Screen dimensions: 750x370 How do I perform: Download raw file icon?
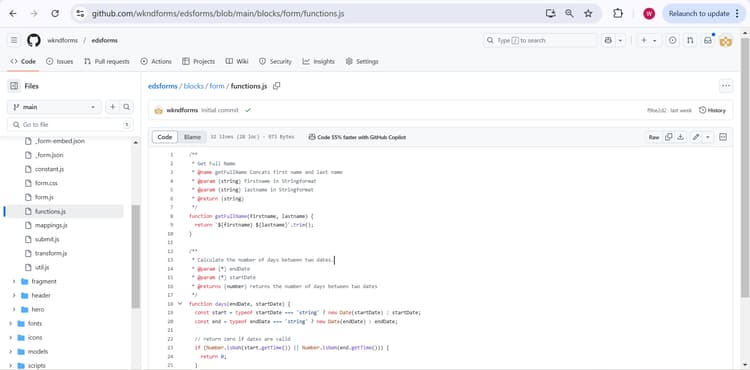click(x=681, y=137)
